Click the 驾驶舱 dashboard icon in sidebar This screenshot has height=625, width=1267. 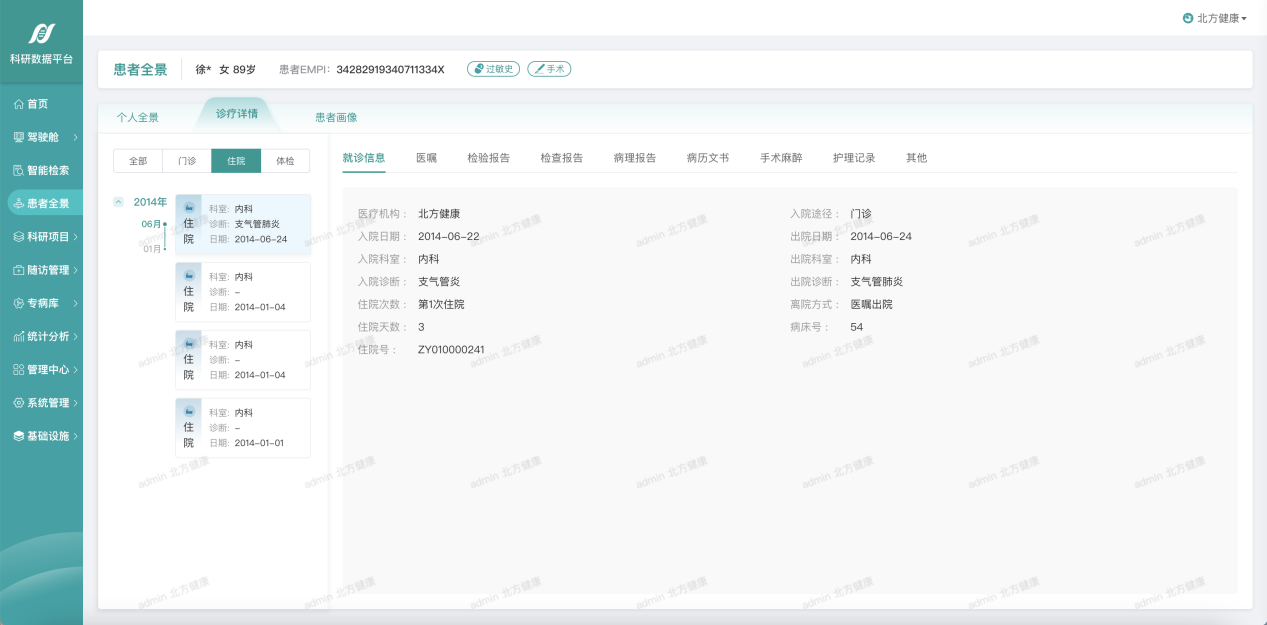(x=18, y=137)
